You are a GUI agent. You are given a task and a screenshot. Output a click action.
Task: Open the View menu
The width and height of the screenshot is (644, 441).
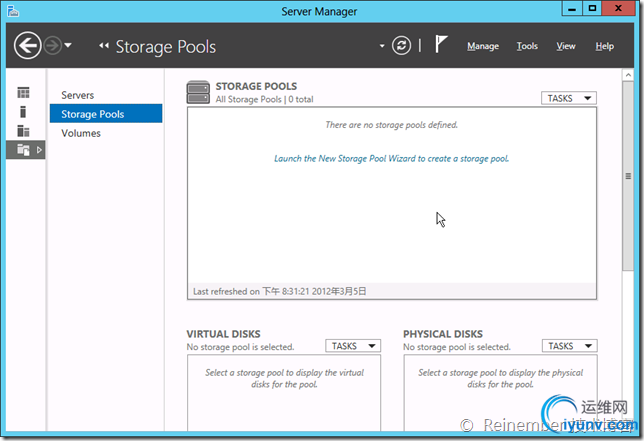[566, 46]
